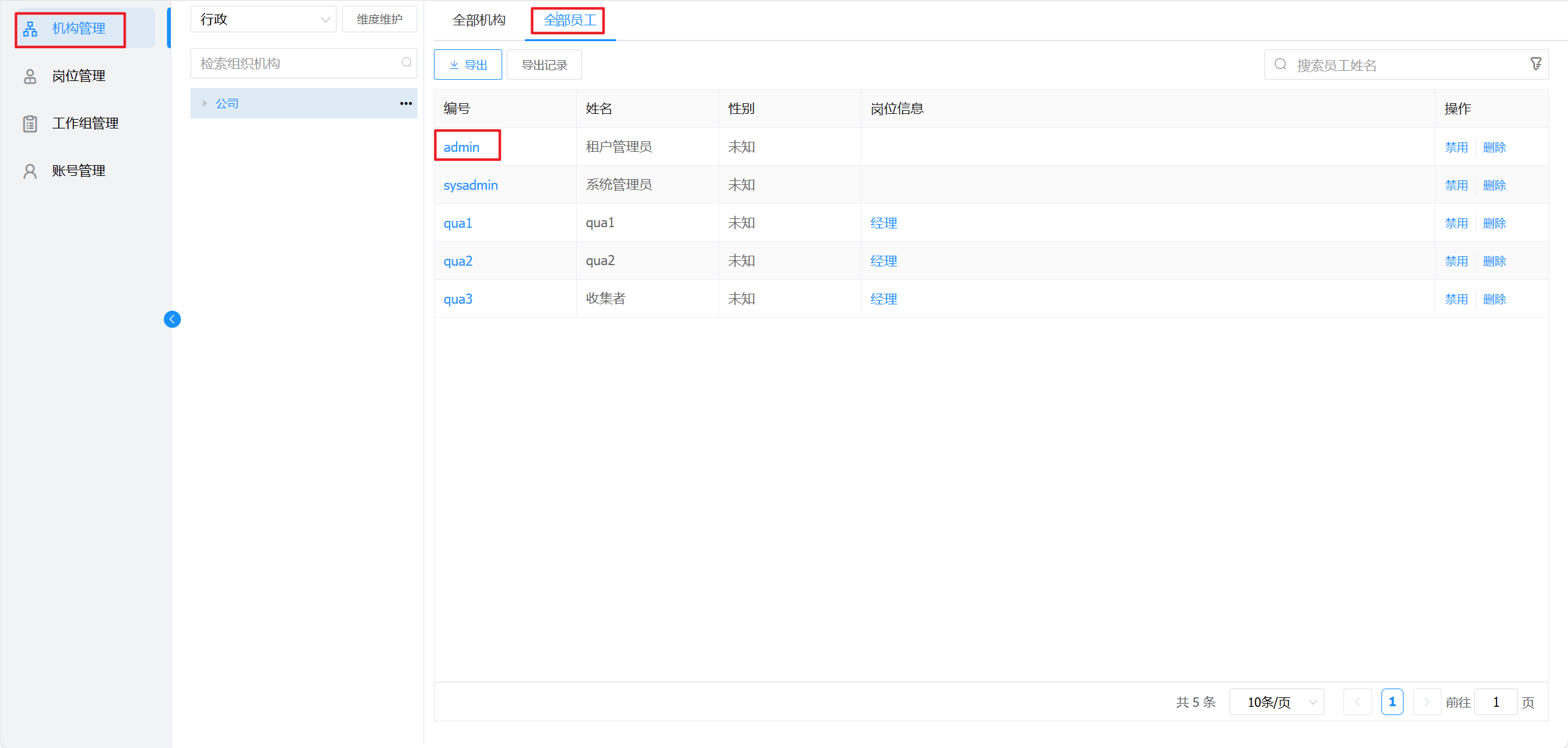This screenshot has height=748, width=1568.
Task: Click 删除 for the qua3 row
Action: 1494,299
